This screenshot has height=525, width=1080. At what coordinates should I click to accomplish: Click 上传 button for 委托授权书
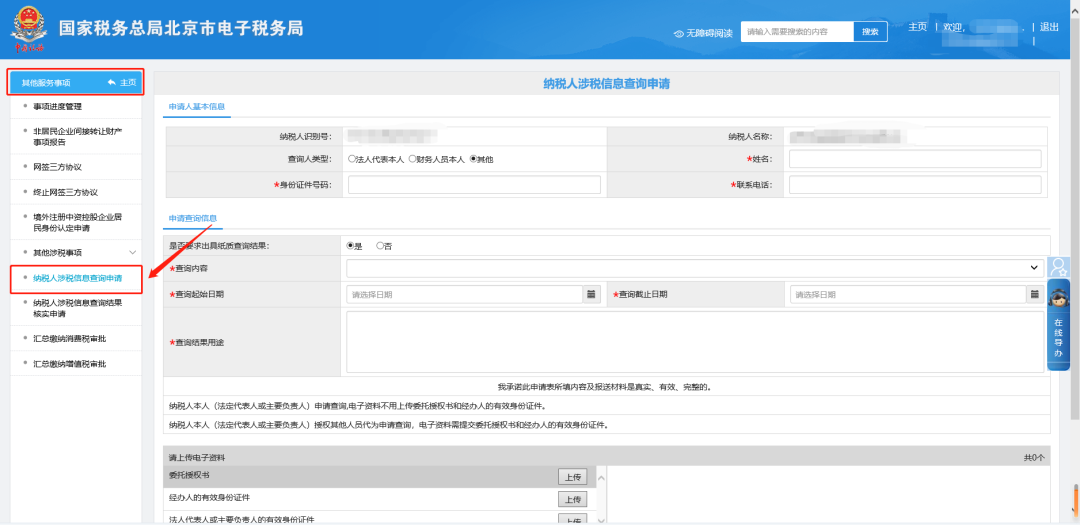pyautogui.click(x=572, y=476)
